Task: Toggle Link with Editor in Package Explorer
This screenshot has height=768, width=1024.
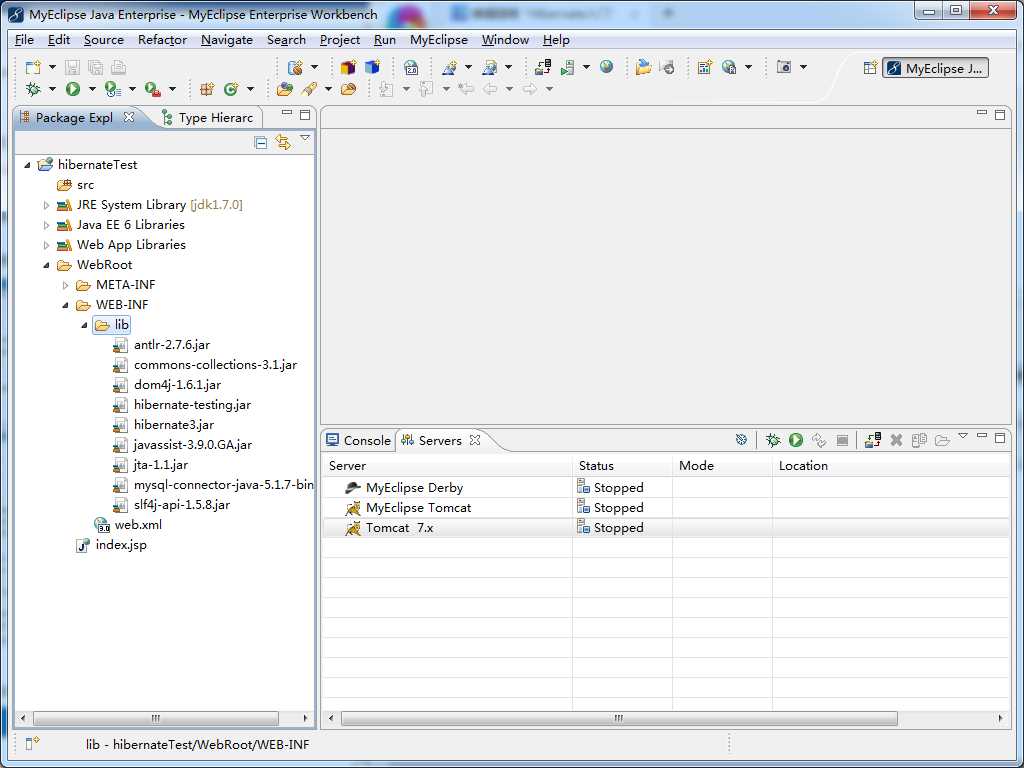Action: point(283,142)
